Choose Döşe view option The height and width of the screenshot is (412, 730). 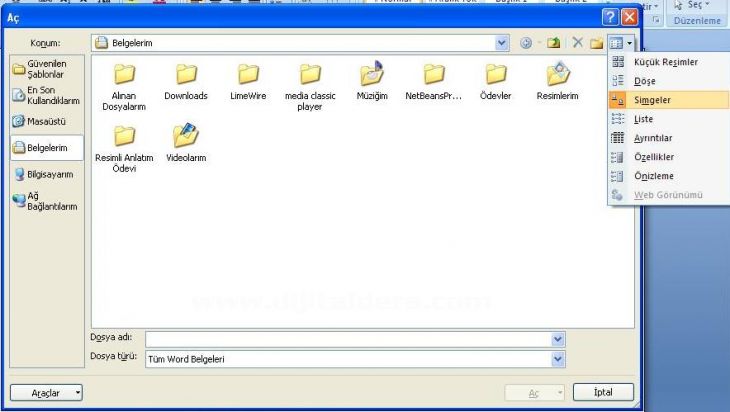pyautogui.click(x=669, y=81)
